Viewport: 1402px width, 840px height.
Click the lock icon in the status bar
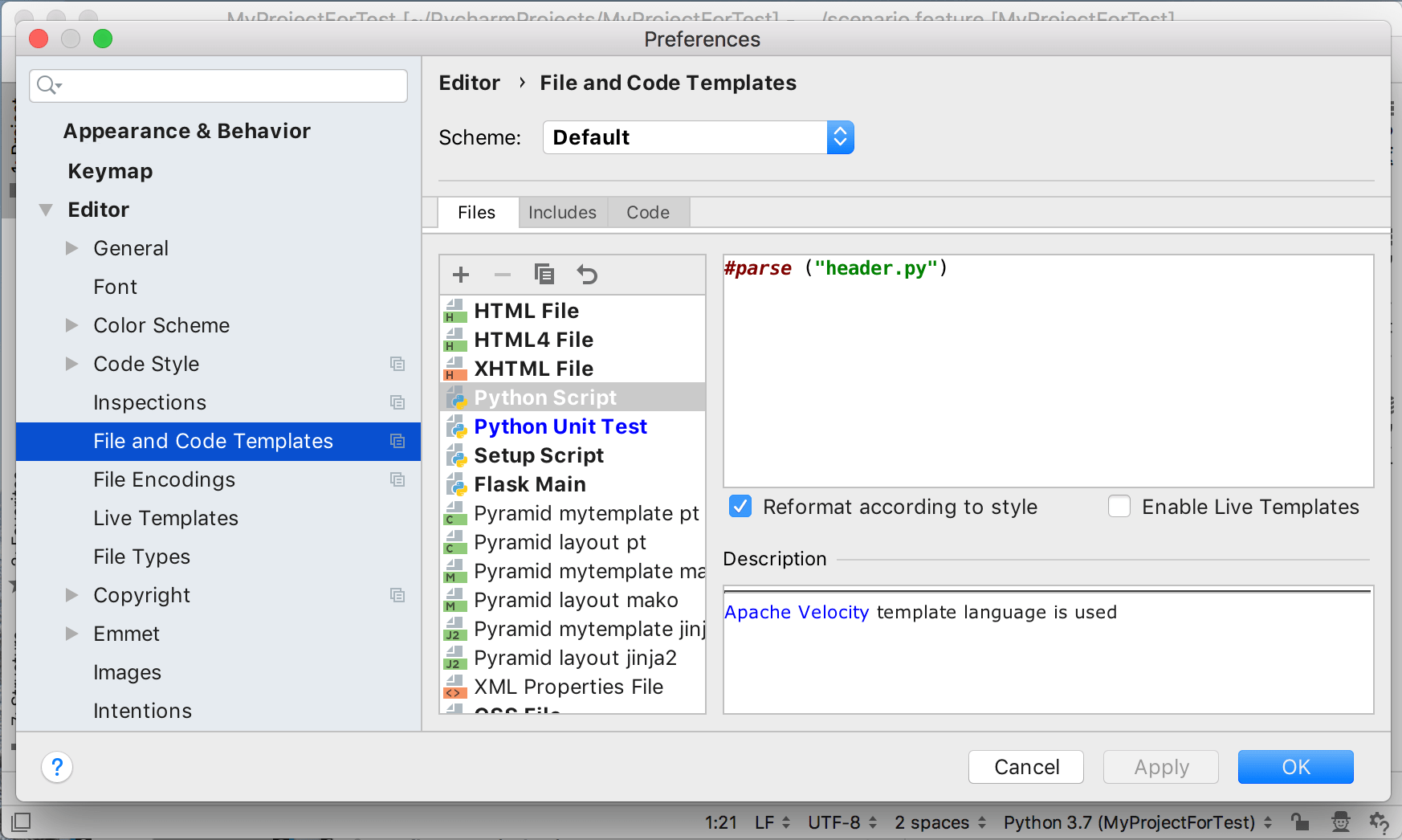(x=1301, y=822)
